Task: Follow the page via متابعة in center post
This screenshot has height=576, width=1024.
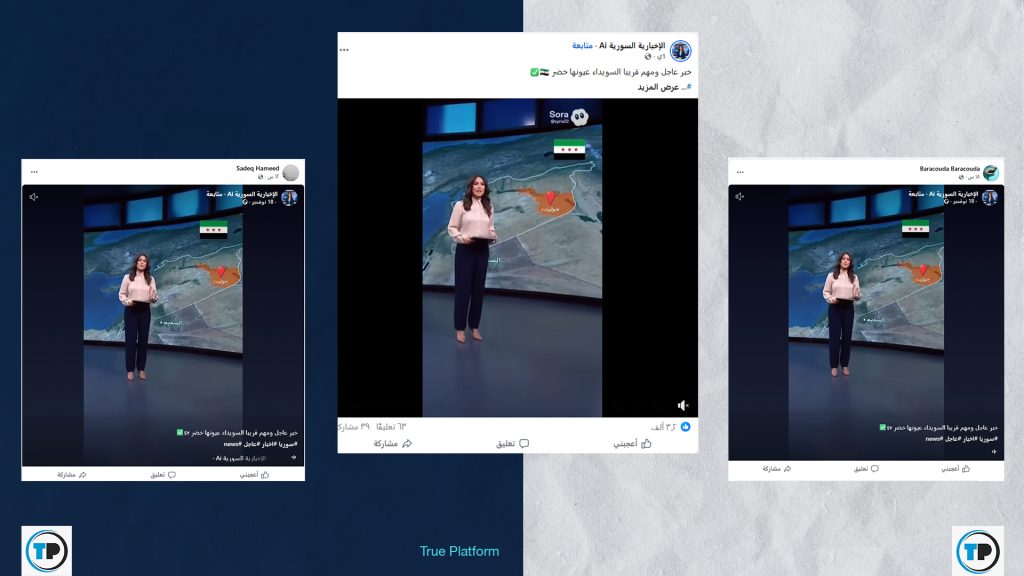Action: point(583,45)
